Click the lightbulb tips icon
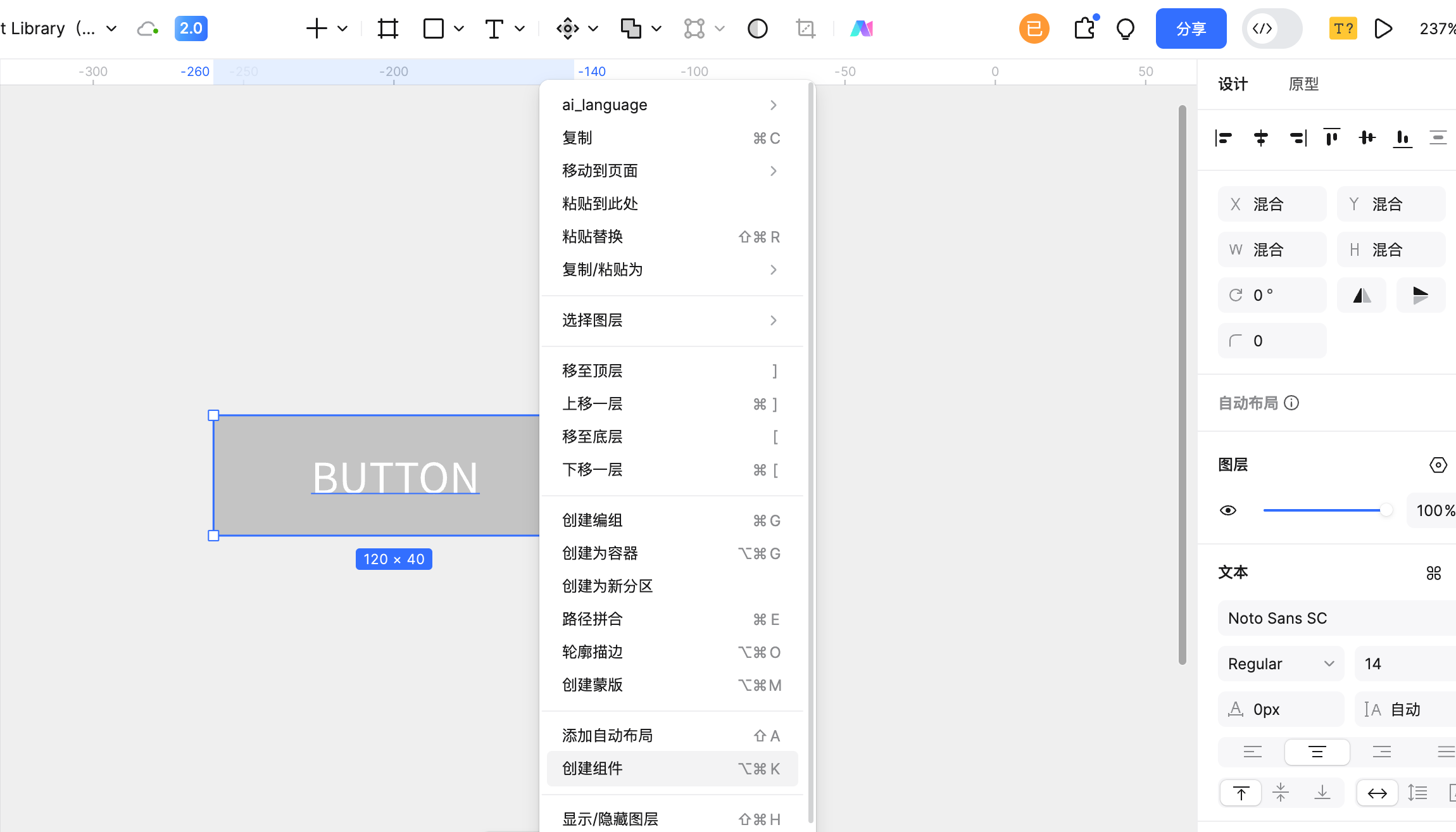The width and height of the screenshot is (1456, 832). coord(1126,29)
